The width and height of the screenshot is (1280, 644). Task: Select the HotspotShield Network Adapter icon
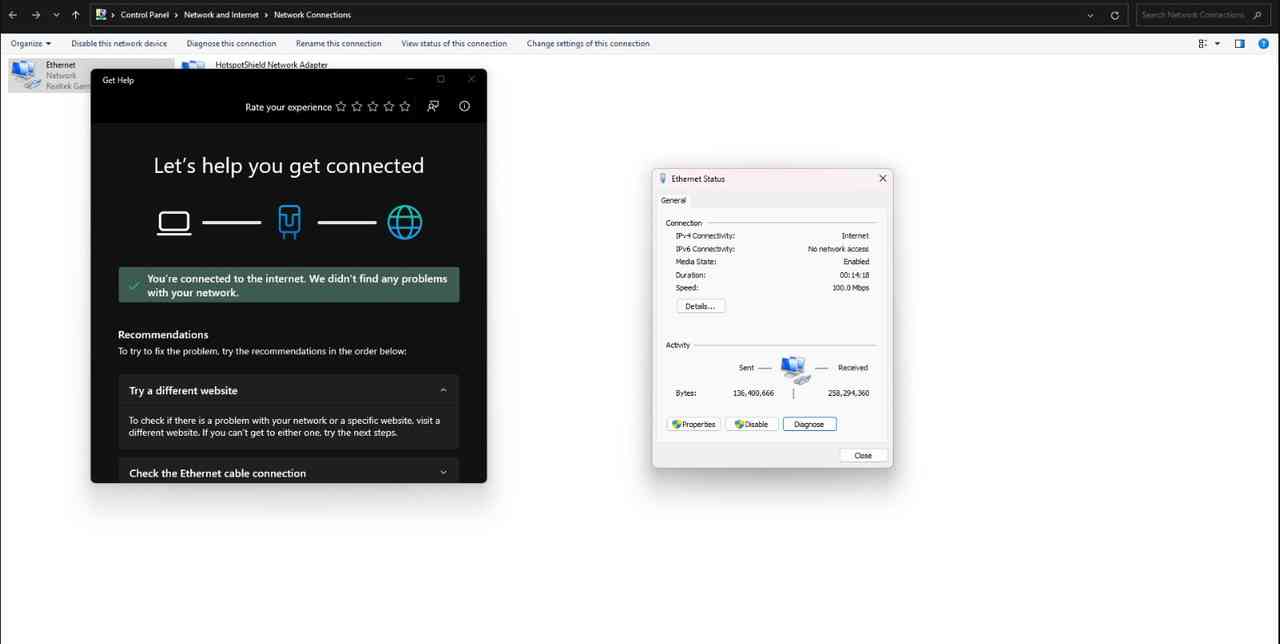click(192, 68)
